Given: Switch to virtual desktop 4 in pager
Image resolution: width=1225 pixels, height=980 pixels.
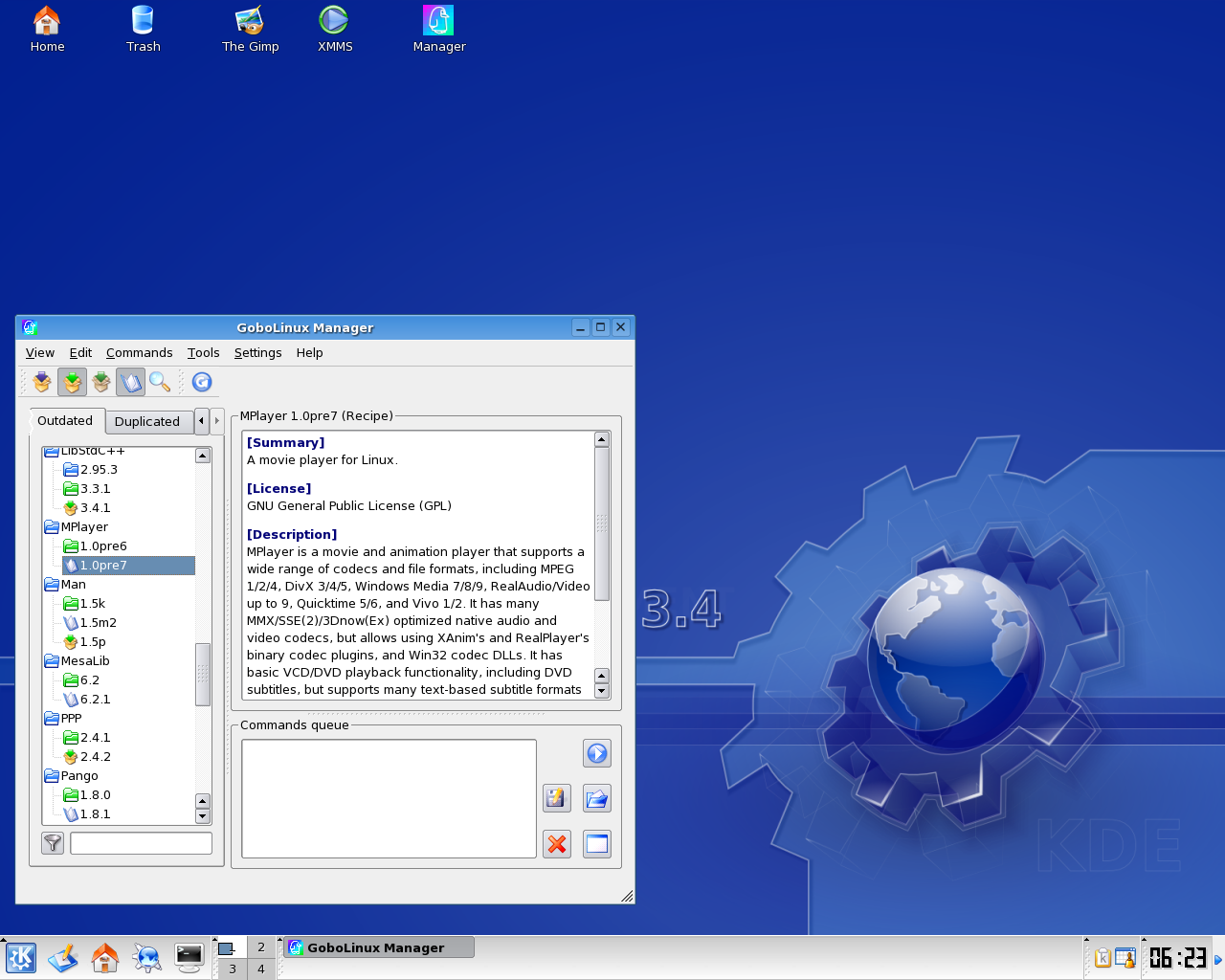Looking at the screenshot, I should click(261, 969).
